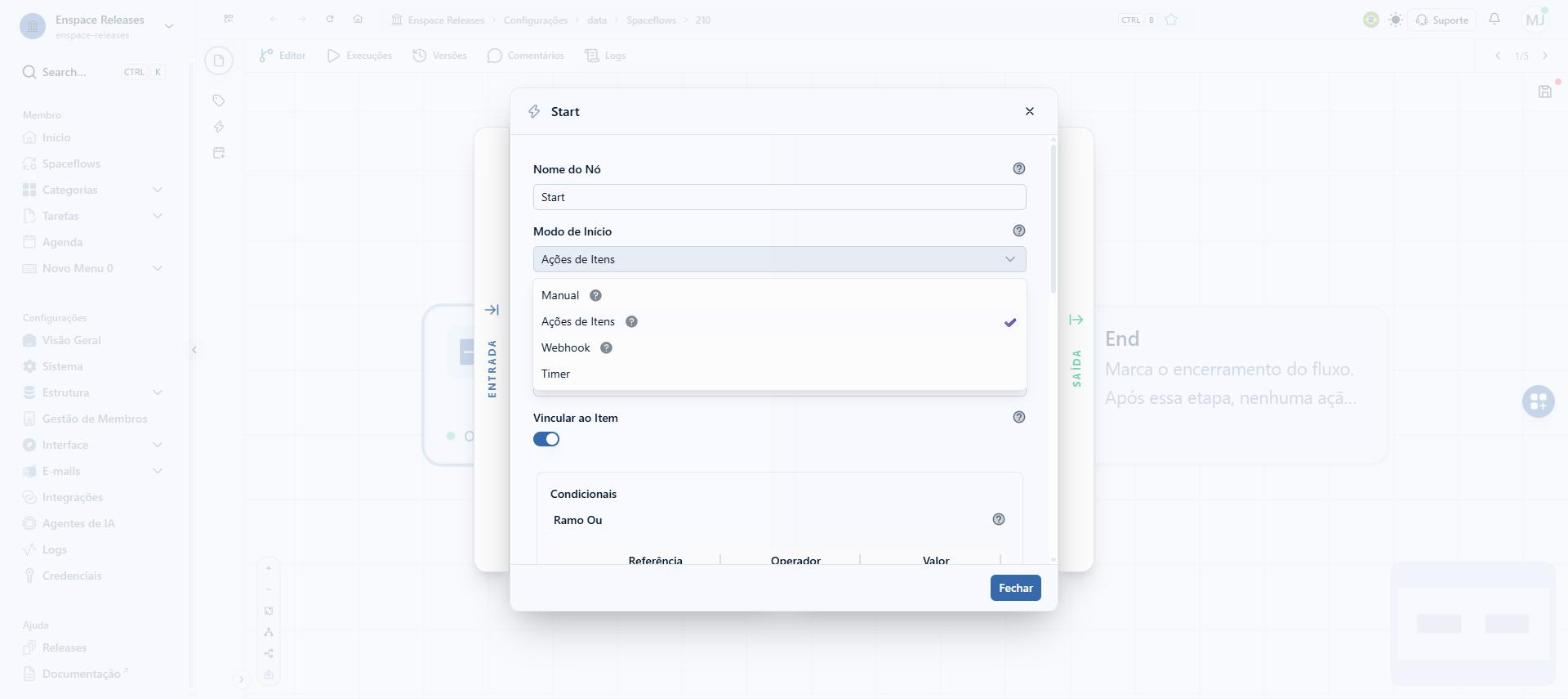Open the Enspace Releases workspace switcher chevron
1568x699 pixels.
point(168,26)
